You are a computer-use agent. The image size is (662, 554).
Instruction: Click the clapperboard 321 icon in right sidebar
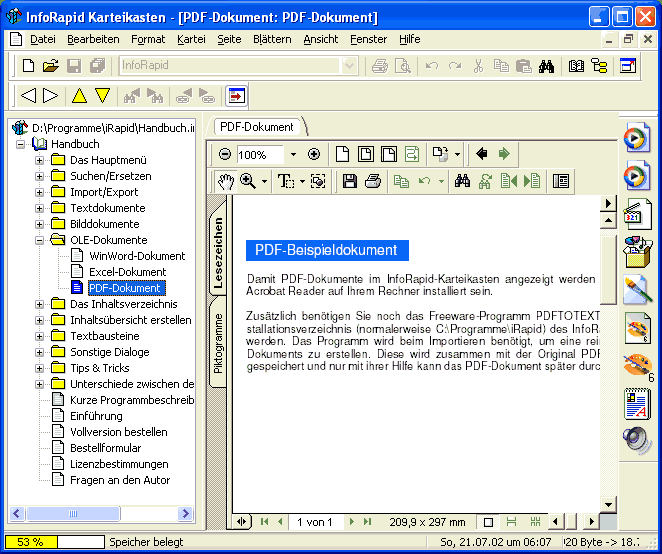tap(637, 213)
